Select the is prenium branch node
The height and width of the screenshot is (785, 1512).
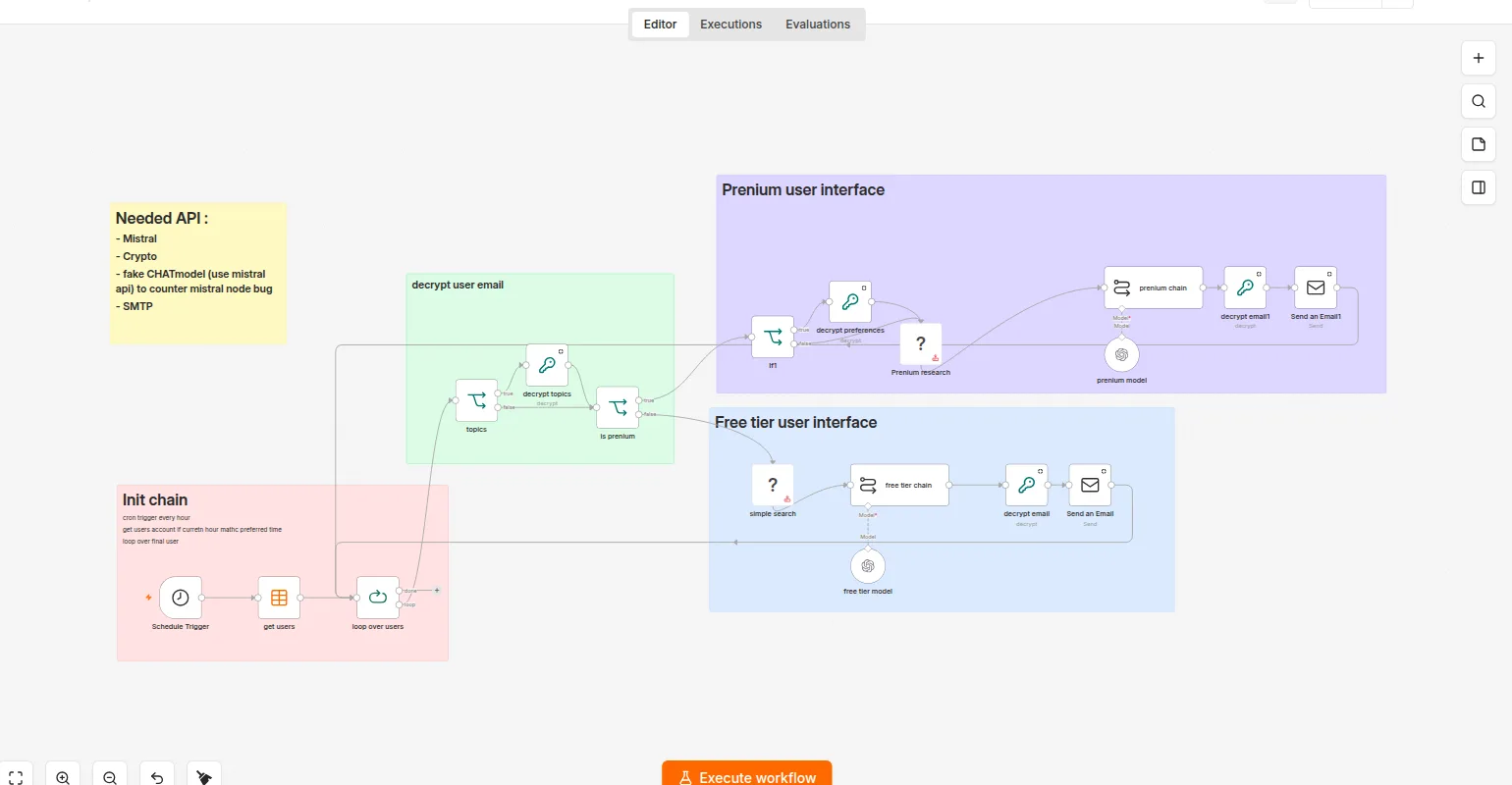tap(618, 407)
